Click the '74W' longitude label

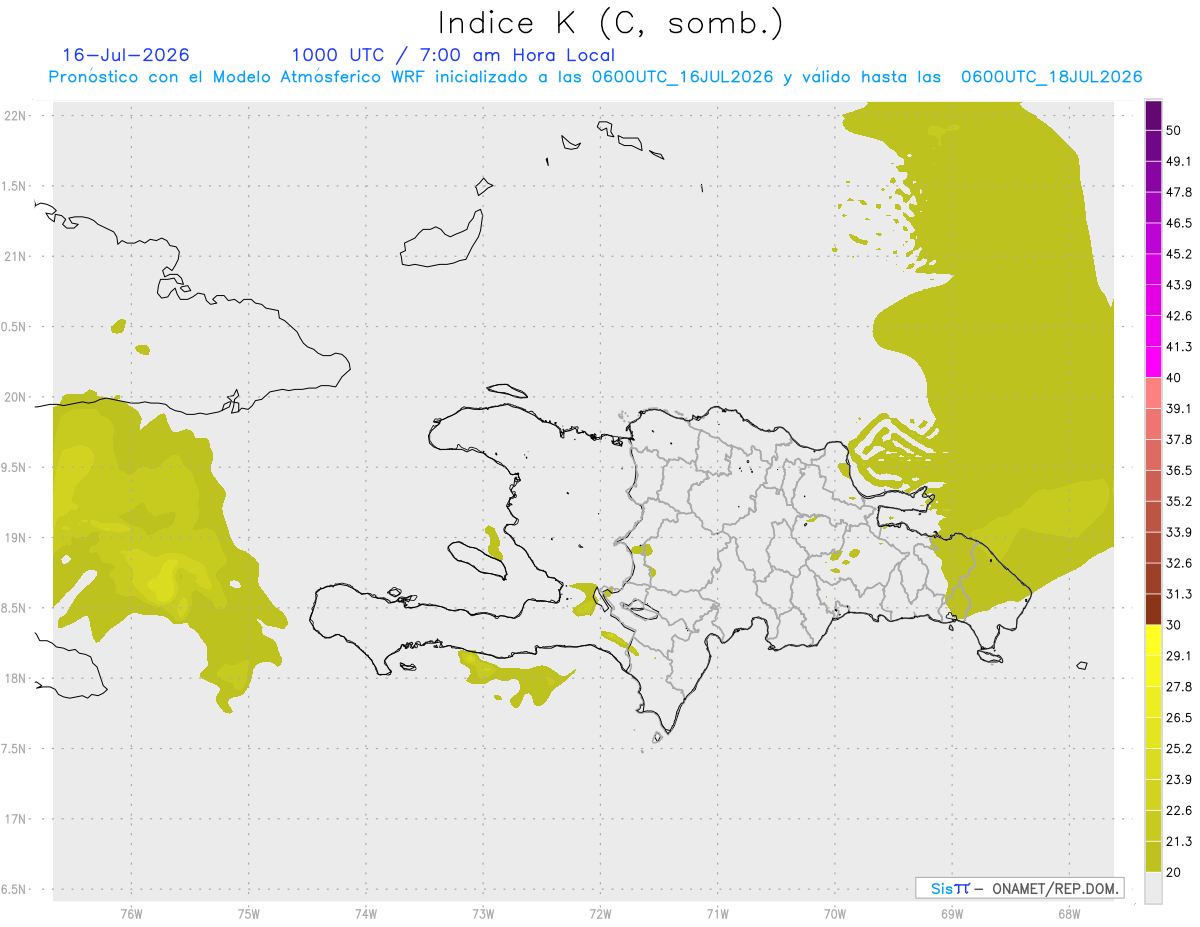pos(365,913)
